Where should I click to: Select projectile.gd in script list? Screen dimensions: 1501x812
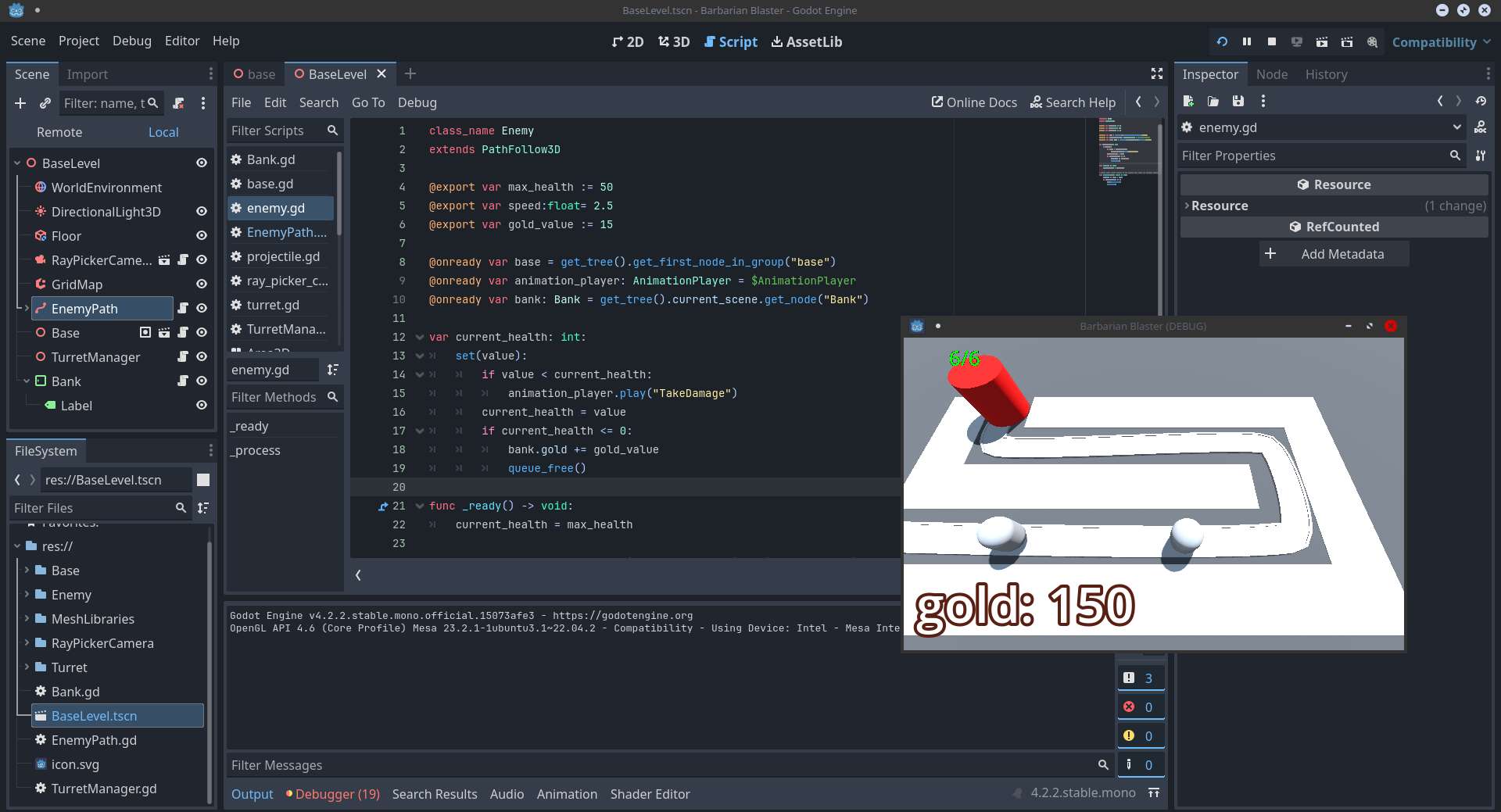coord(282,256)
